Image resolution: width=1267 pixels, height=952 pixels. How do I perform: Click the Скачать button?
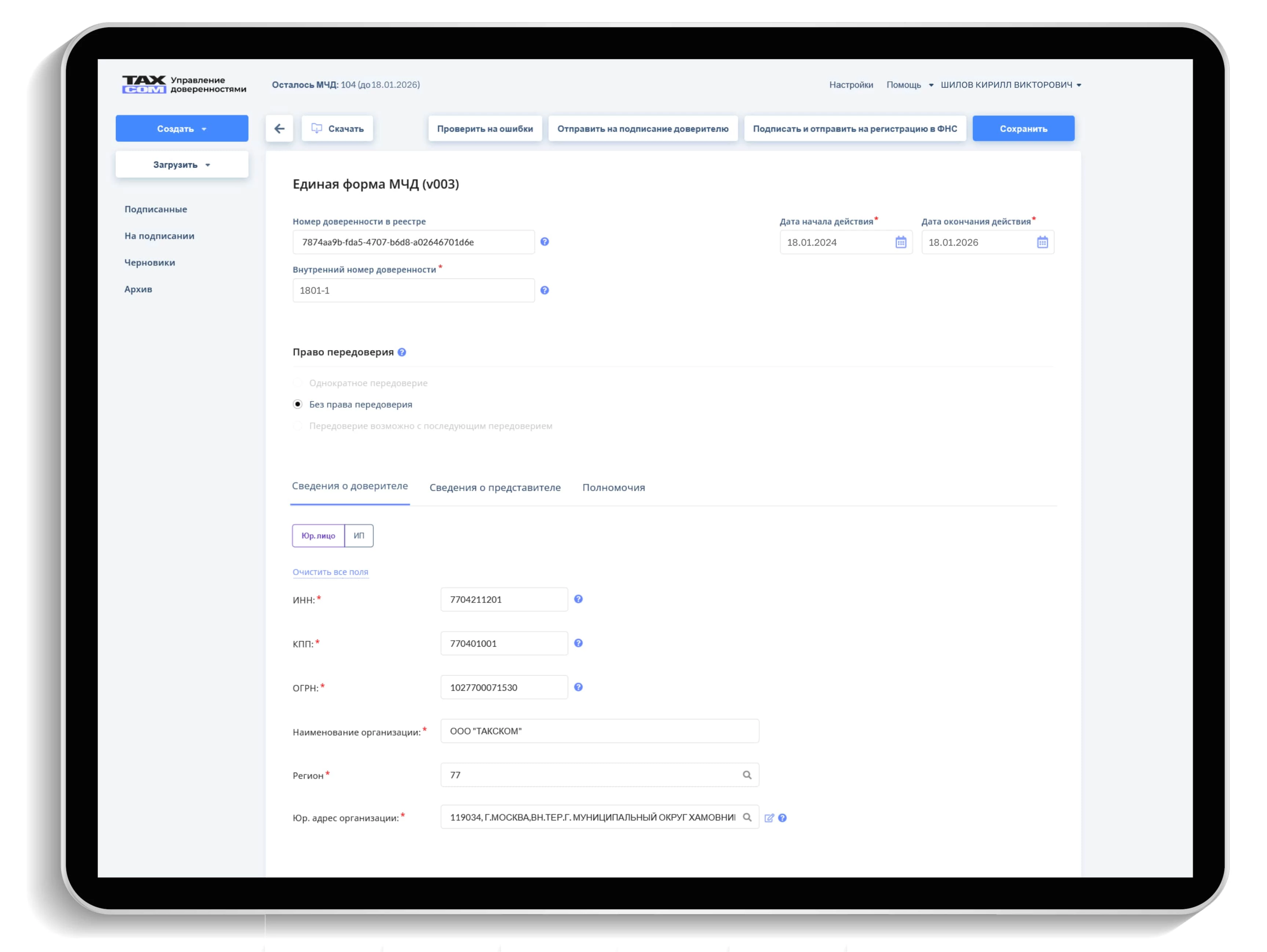point(337,129)
